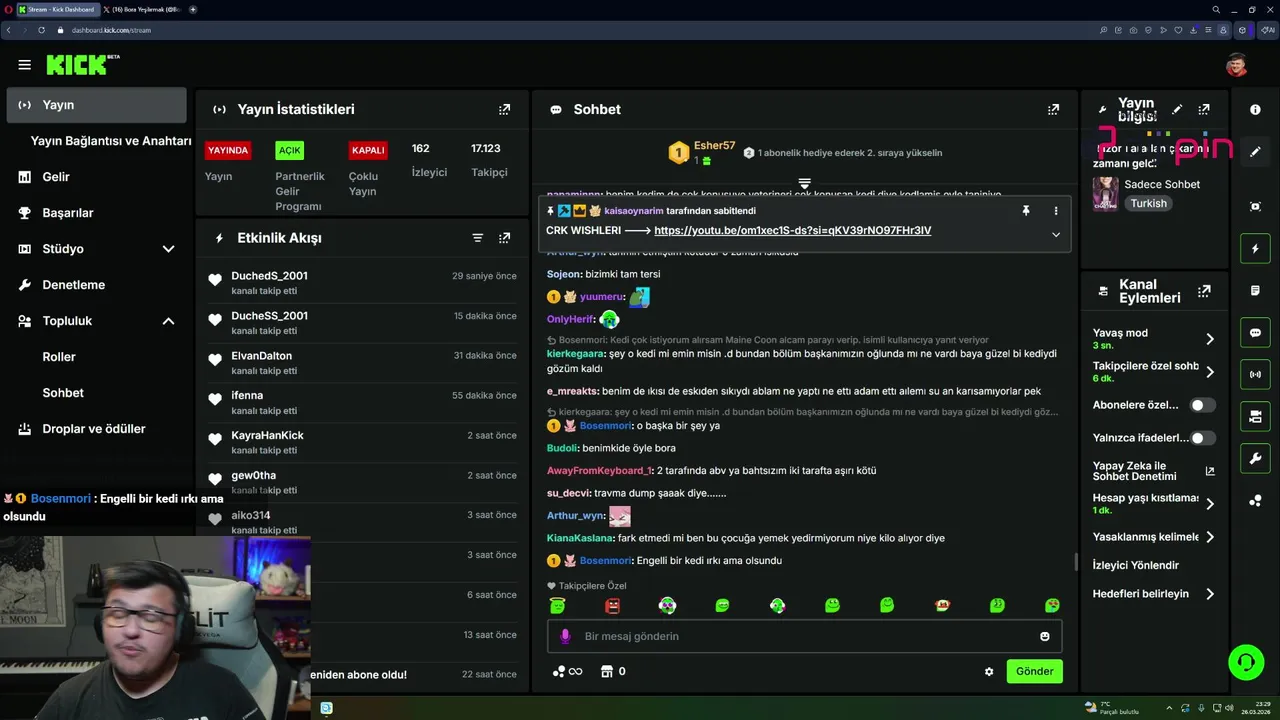Image resolution: width=1280 pixels, height=720 pixels.
Task: Open the stream info icon in right rail
Action: coord(1255,109)
